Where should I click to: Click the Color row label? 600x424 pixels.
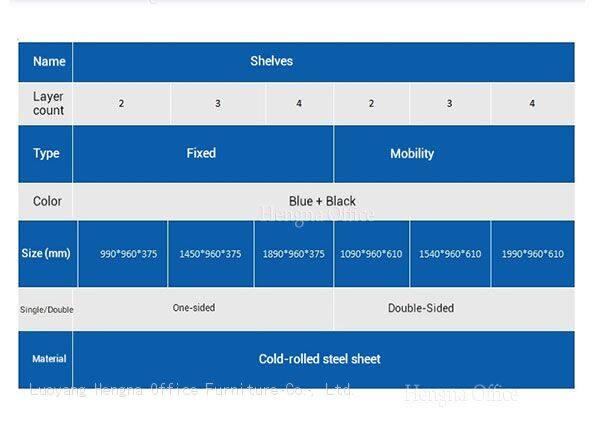47,201
